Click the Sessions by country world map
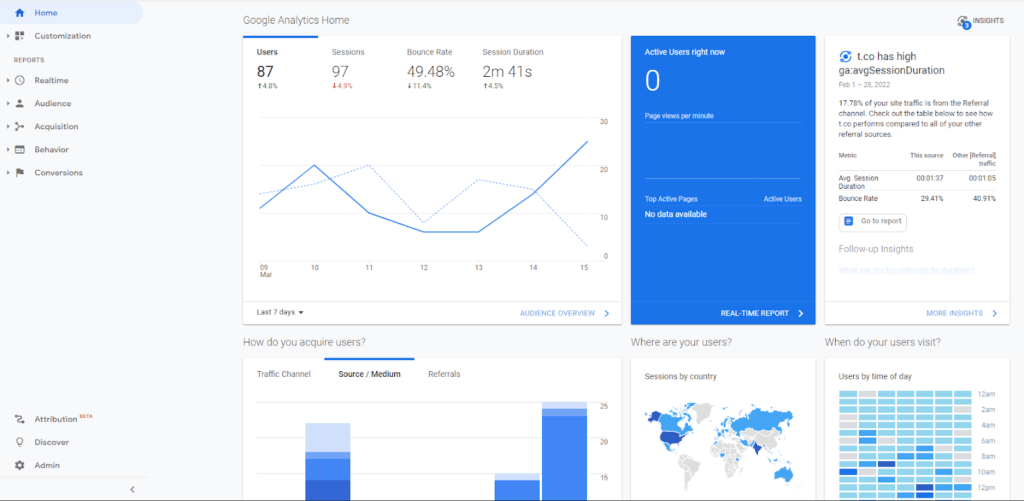1024x501 pixels. (719, 447)
